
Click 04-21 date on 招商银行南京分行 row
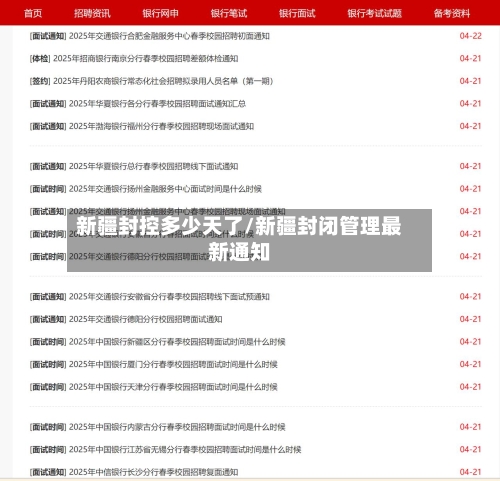click(470, 59)
